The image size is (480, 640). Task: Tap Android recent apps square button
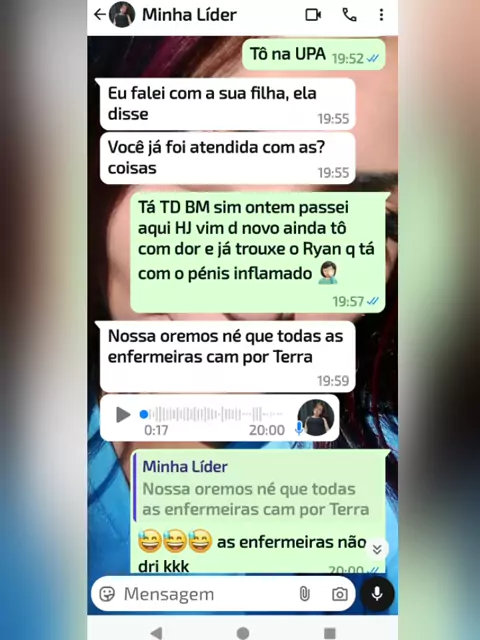[x=329, y=633]
